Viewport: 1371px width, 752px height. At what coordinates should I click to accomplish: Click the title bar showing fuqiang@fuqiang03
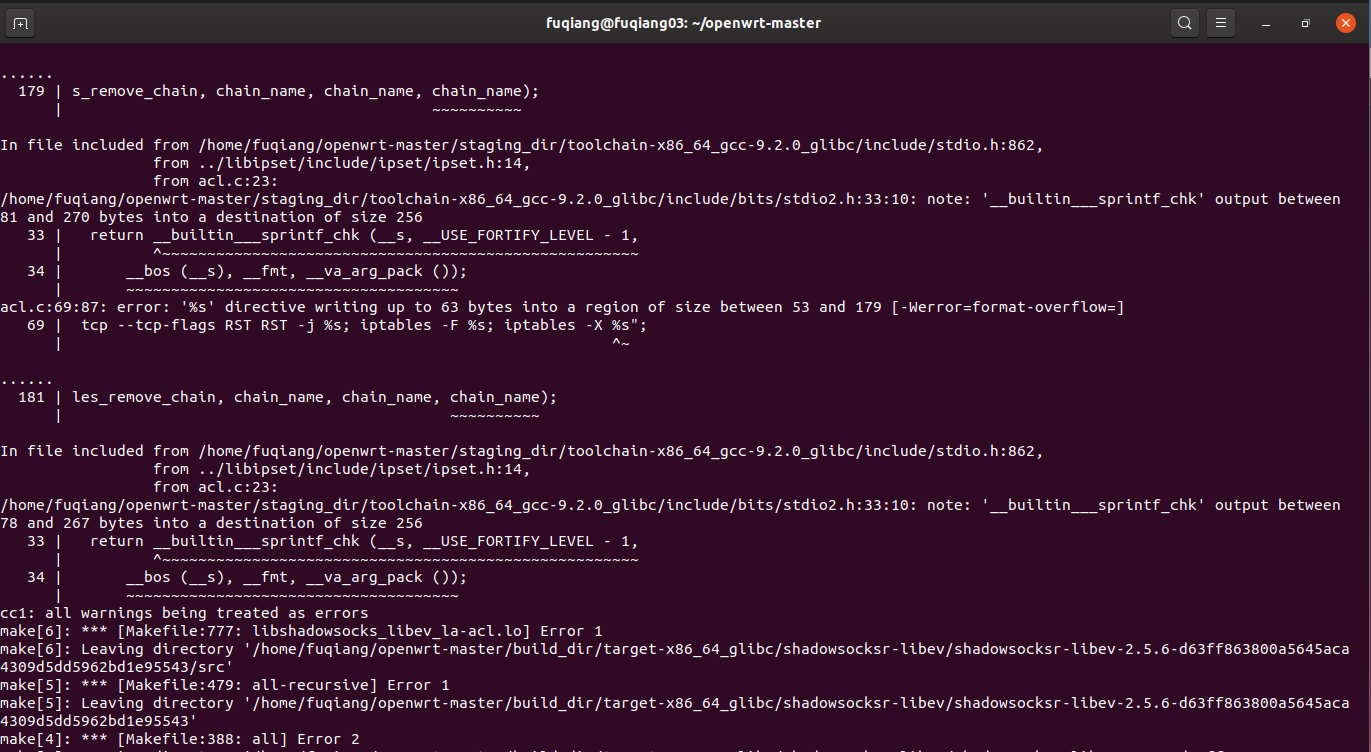(683, 22)
